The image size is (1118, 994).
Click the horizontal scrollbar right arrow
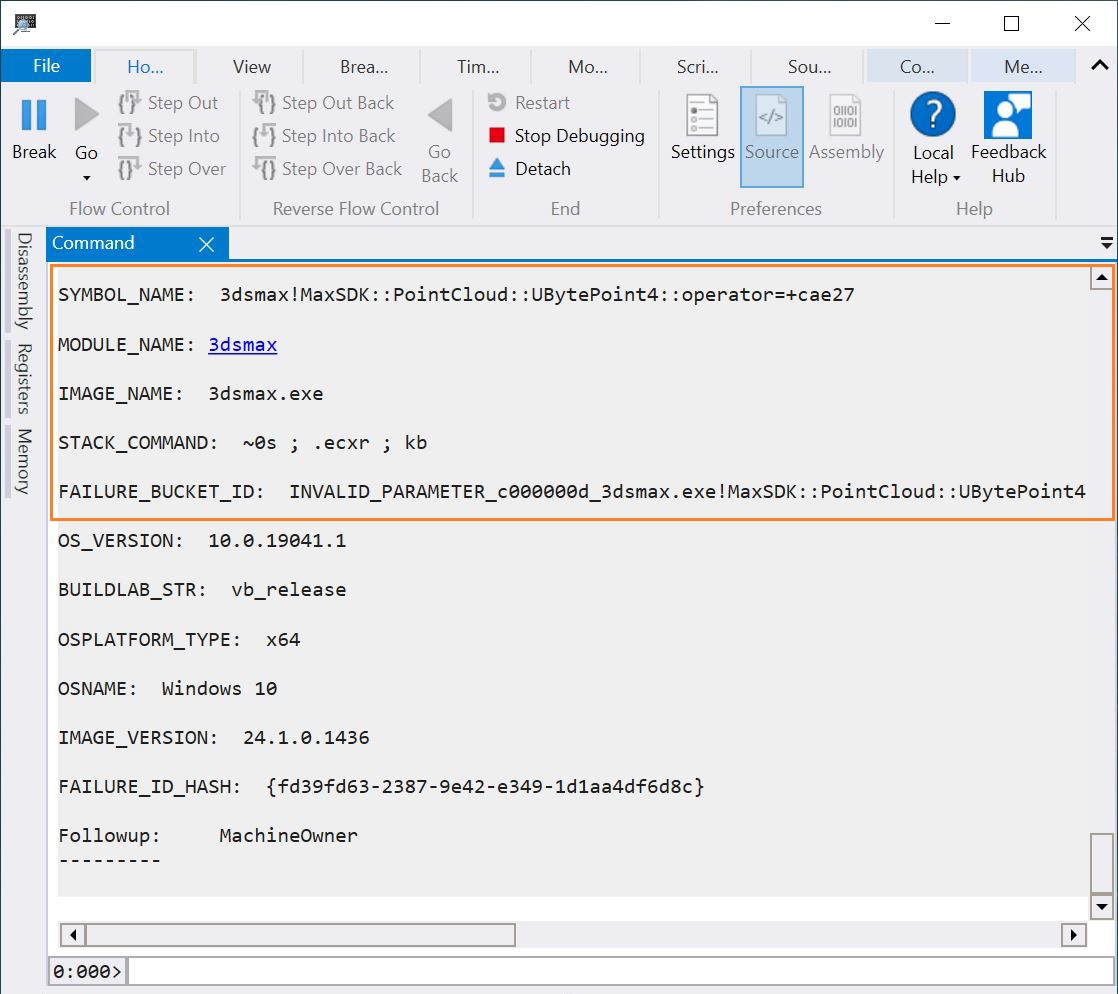(1073, 934)
